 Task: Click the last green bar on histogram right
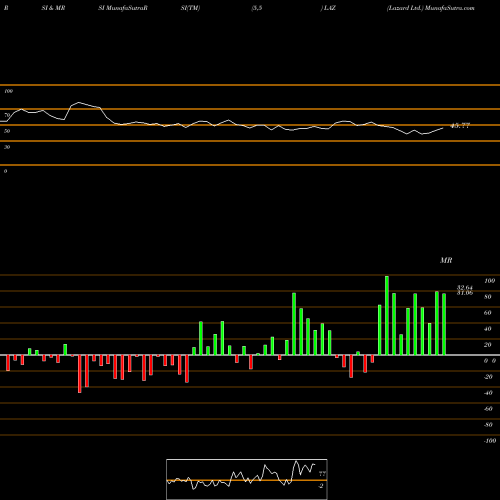pyautogui.click(x=444, y=324)
